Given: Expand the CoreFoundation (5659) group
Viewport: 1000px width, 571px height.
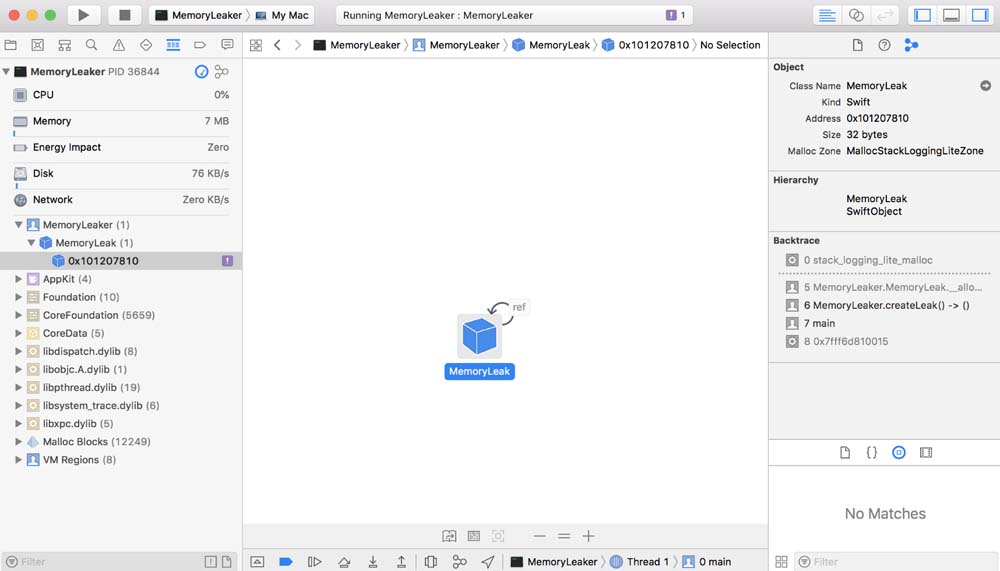Looking at the screenshot, I should click(x=19, y=315).
